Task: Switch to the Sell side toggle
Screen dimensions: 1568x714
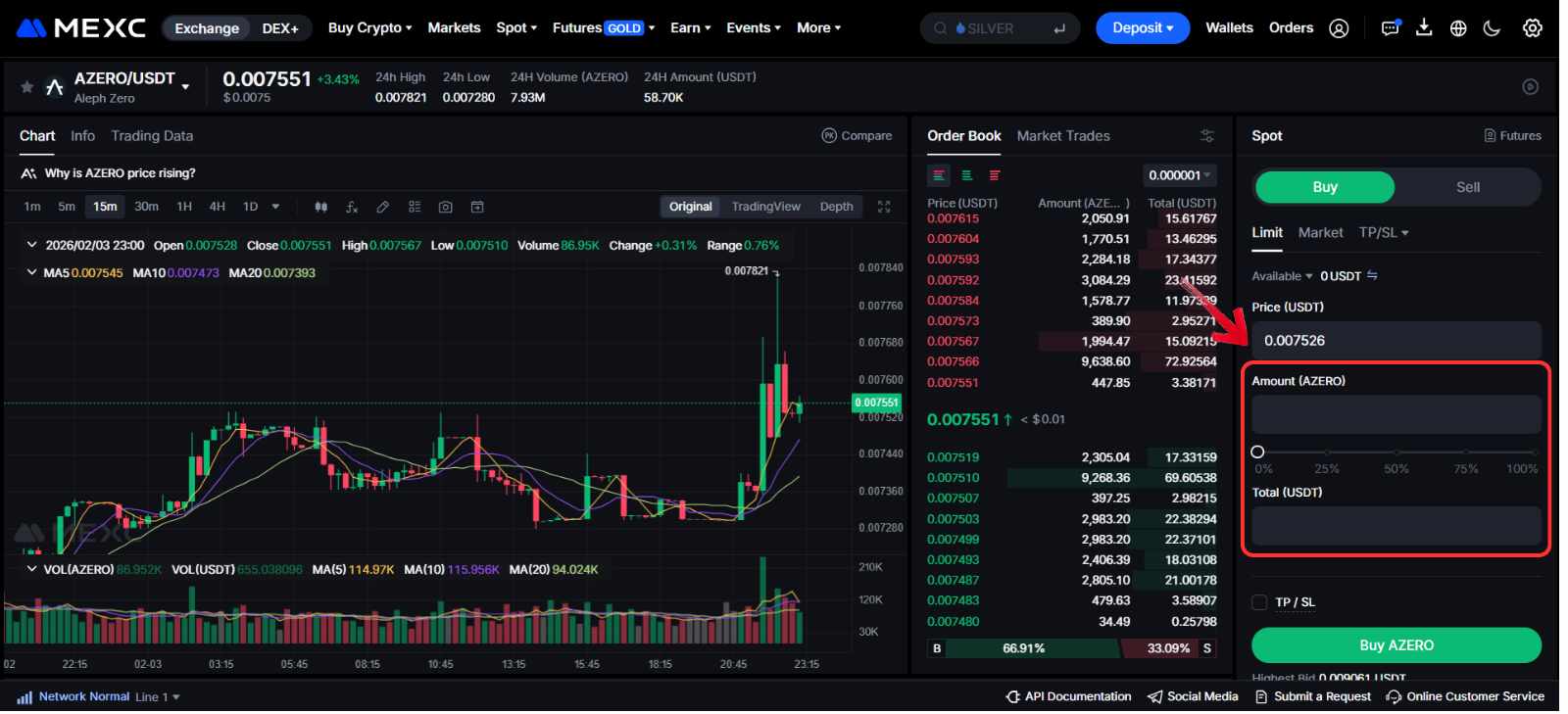Action: pyautogui.click(x=1467, y=187)
